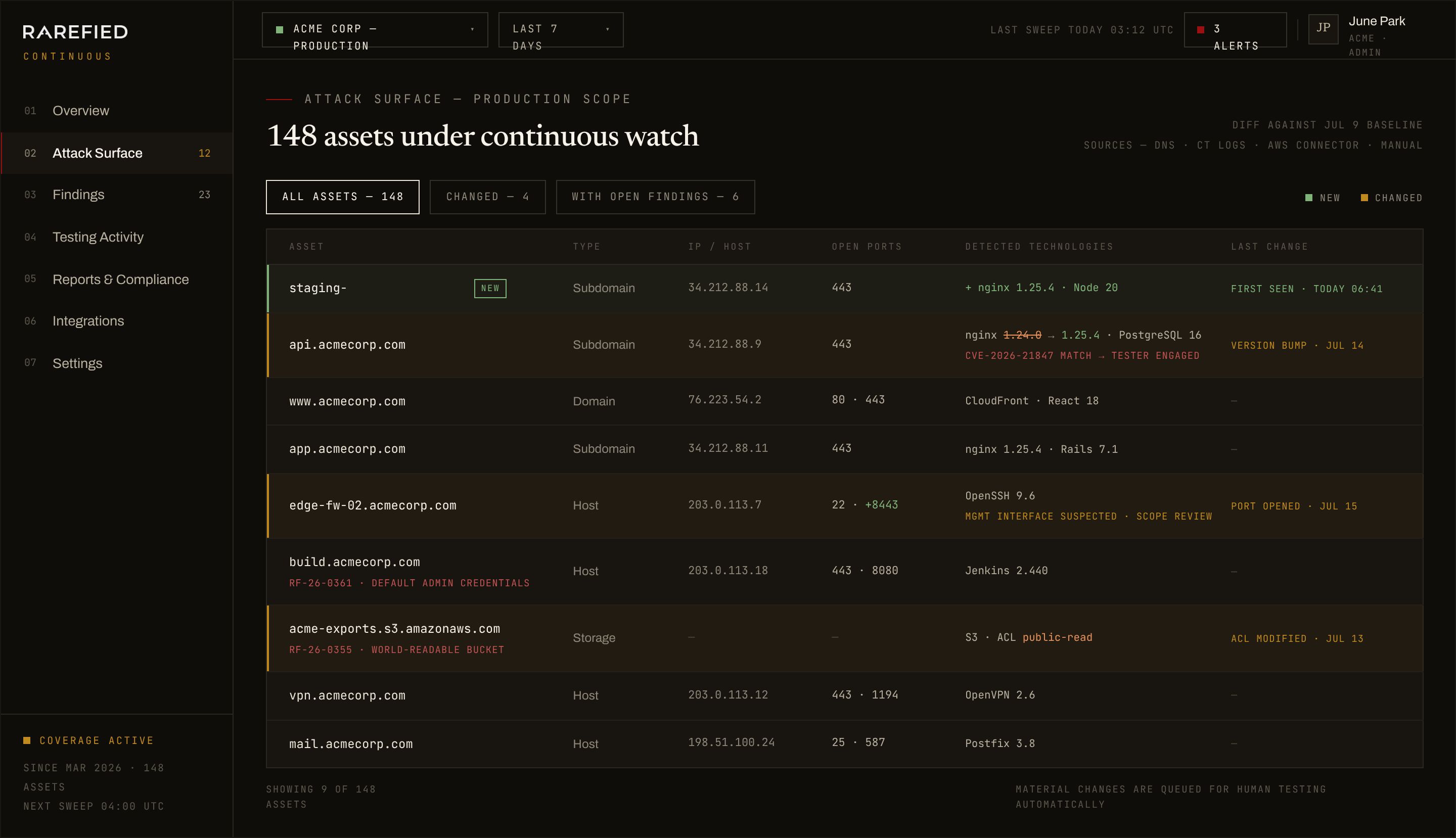Click the Attack Surface count badge 12
This screenshot has height=838, width=1456.
click(204, 153)
